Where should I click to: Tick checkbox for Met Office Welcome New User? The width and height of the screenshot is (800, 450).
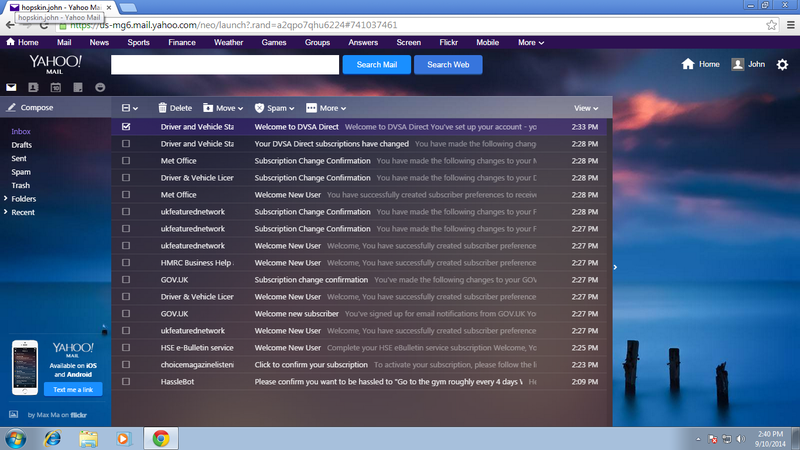126,195
